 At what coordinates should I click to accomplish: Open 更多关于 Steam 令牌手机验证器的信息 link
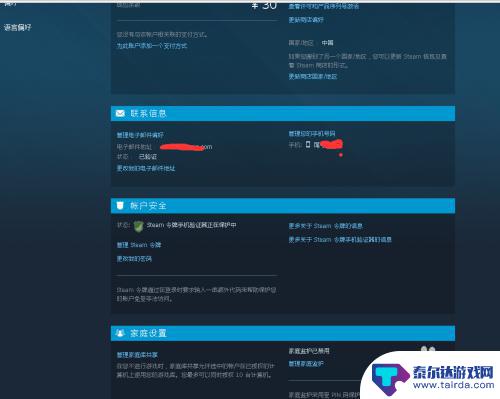point(340,240)
